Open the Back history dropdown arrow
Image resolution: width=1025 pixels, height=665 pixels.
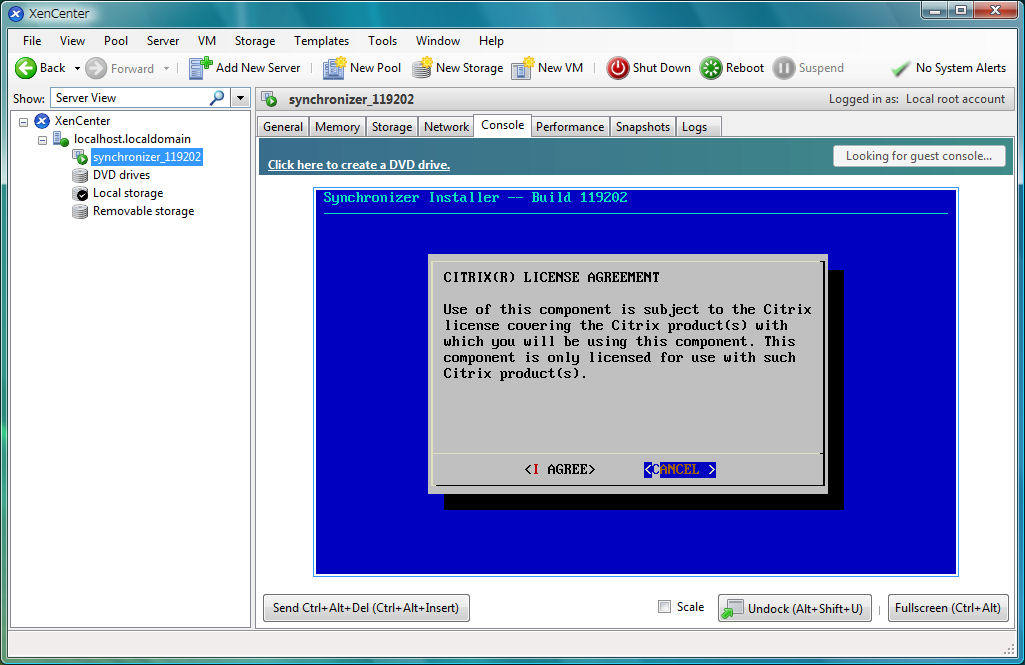point(77,68)
